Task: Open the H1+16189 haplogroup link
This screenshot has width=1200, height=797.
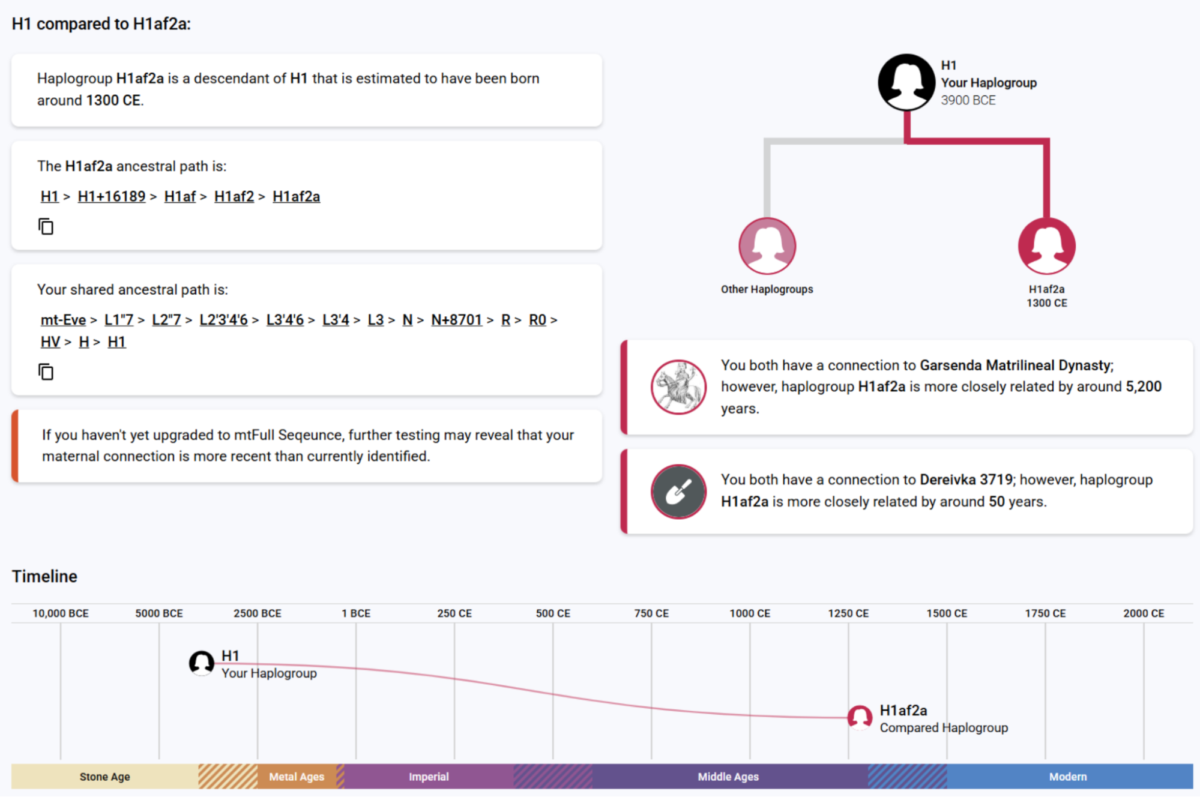Action: pos(113,197)
